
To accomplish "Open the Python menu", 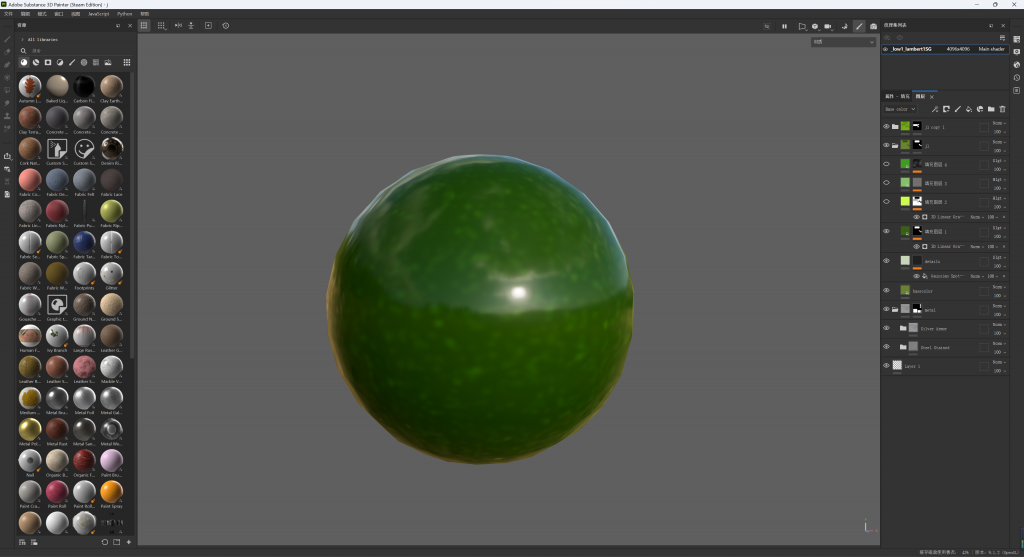I will click(124, 14).
